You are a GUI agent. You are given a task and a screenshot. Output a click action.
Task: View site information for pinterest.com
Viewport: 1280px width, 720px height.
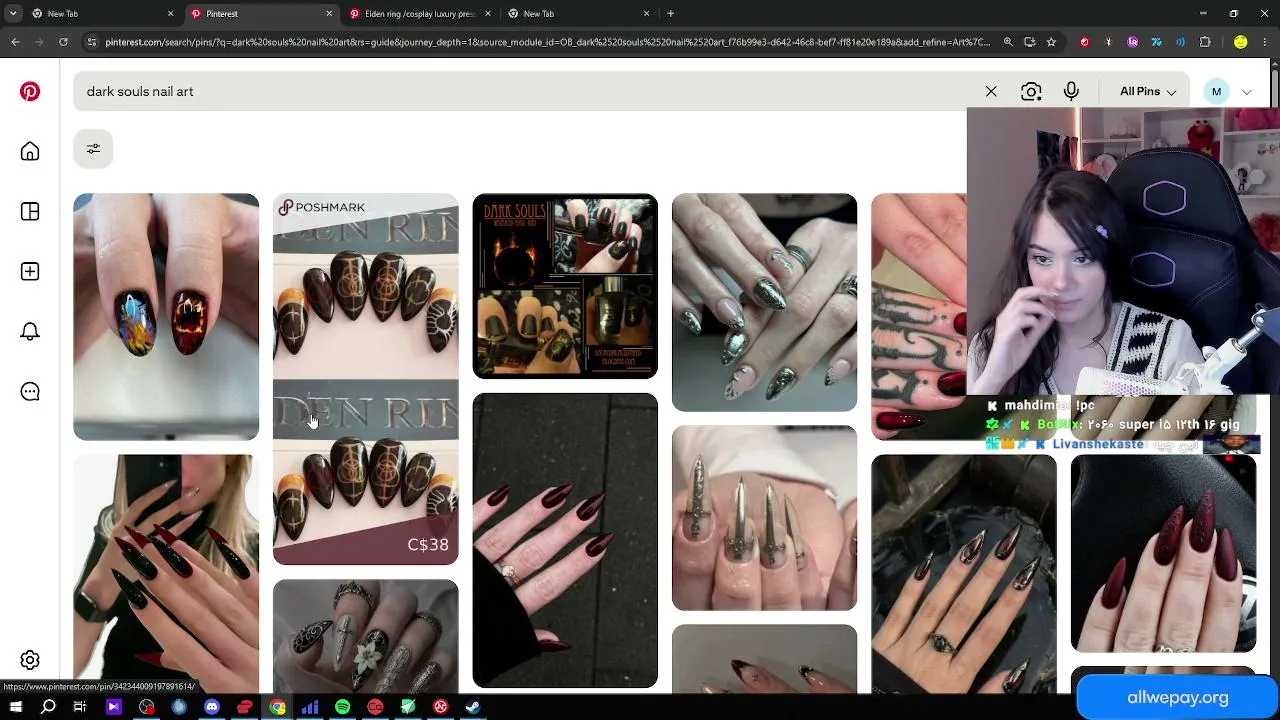pyautogui.click(x=92, y=42)
